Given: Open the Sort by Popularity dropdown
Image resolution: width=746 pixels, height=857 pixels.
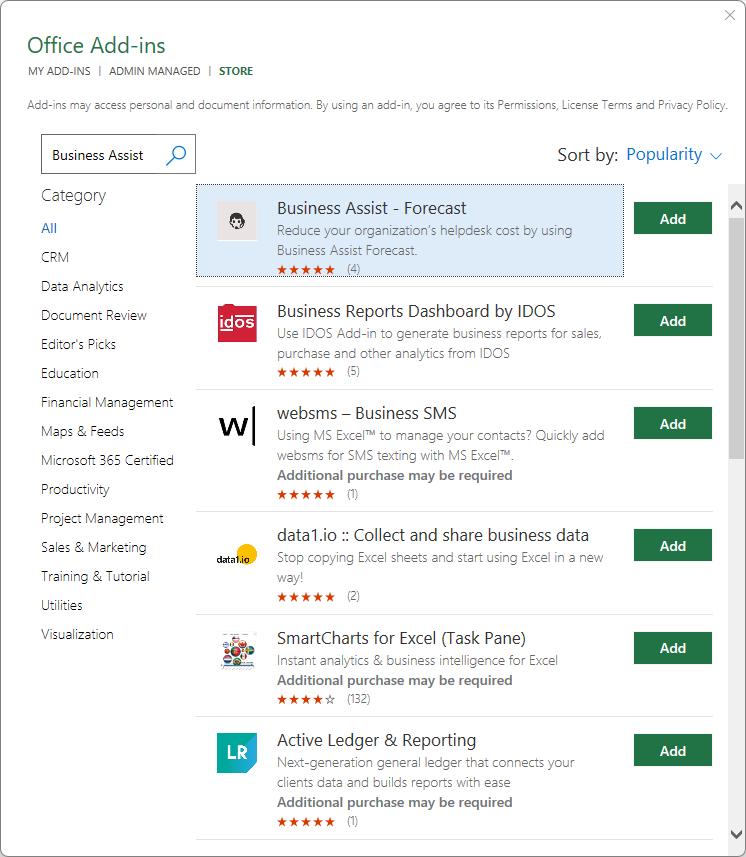Looking at the screenshot, I should point(673,155).
